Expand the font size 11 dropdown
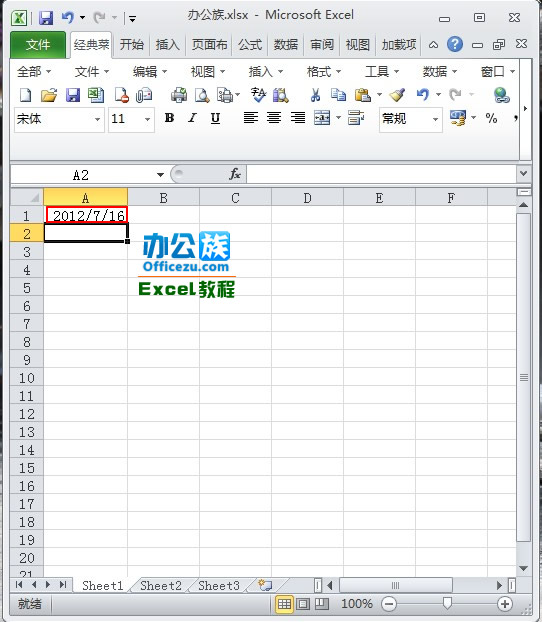Viewport: 542px width, 622px height. pos(147,119)
